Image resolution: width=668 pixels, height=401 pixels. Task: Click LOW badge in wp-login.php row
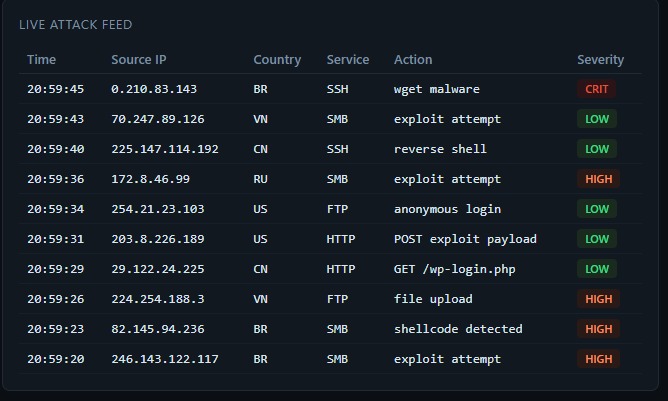pyautogui.click(x=597, y=269)
